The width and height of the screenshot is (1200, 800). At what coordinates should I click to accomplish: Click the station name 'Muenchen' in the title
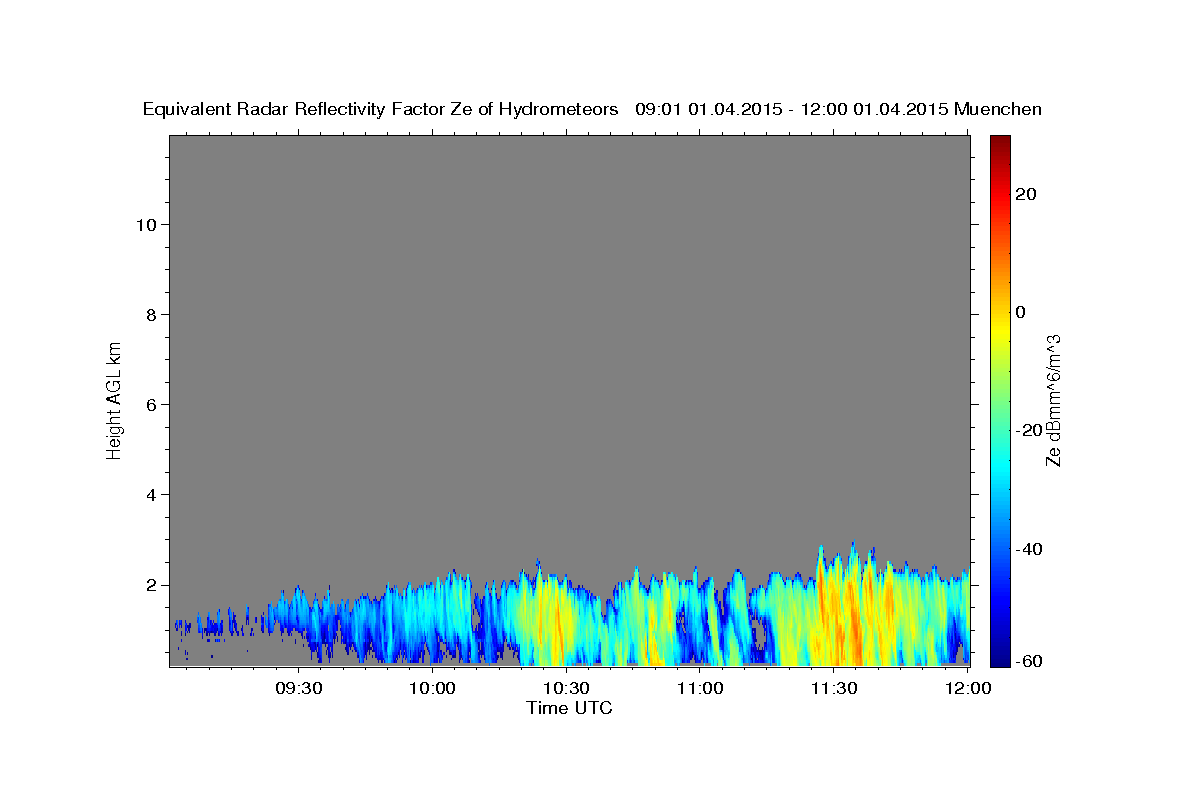tap(998, 109)
